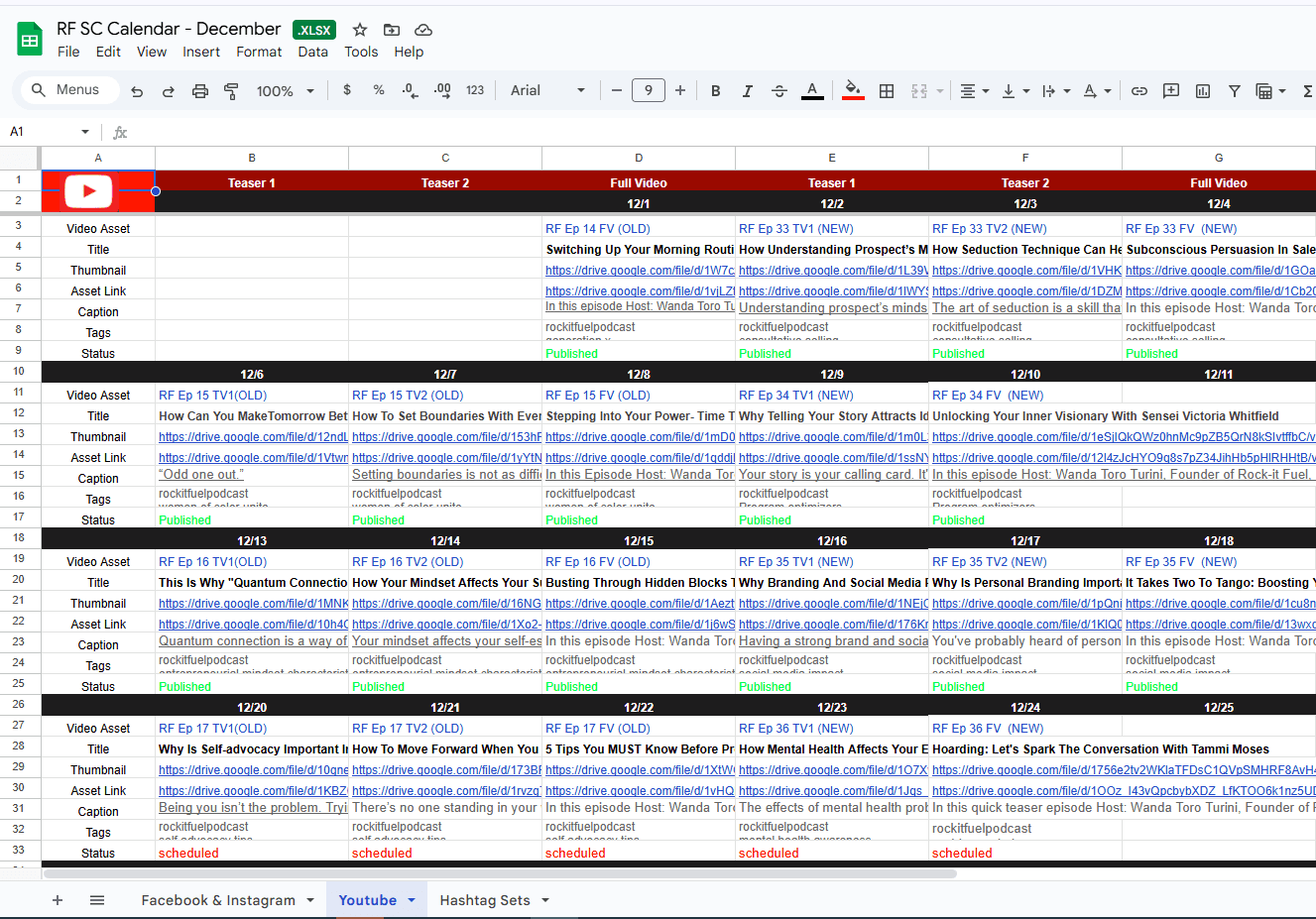Open RF Ep 36 FV (NEW) link
1316x919 pixels.
pos(988,729)
